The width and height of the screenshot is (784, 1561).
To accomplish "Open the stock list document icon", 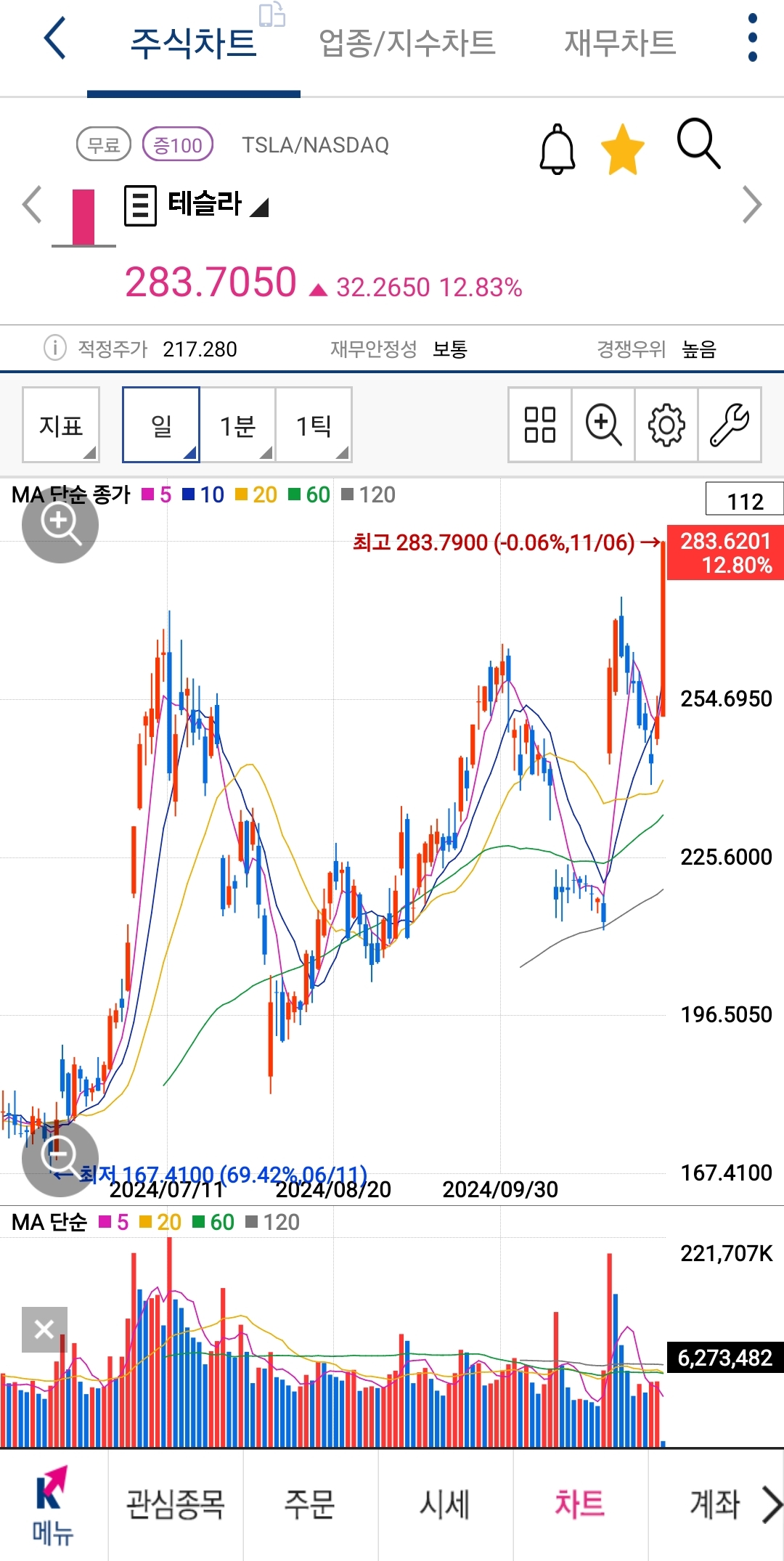I will click(140, 205).
